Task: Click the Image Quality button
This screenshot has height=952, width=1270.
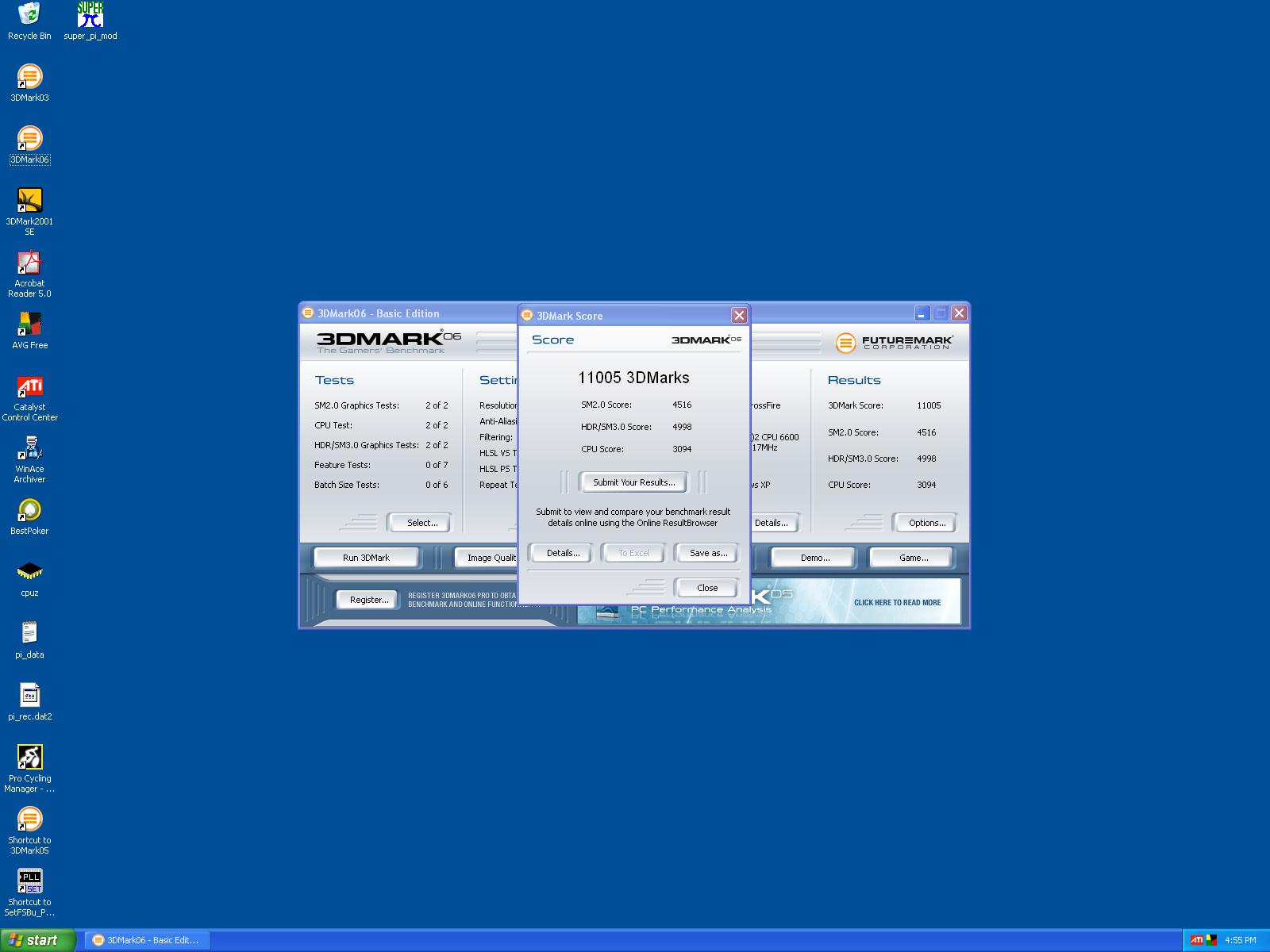Action: coord(487,558)
